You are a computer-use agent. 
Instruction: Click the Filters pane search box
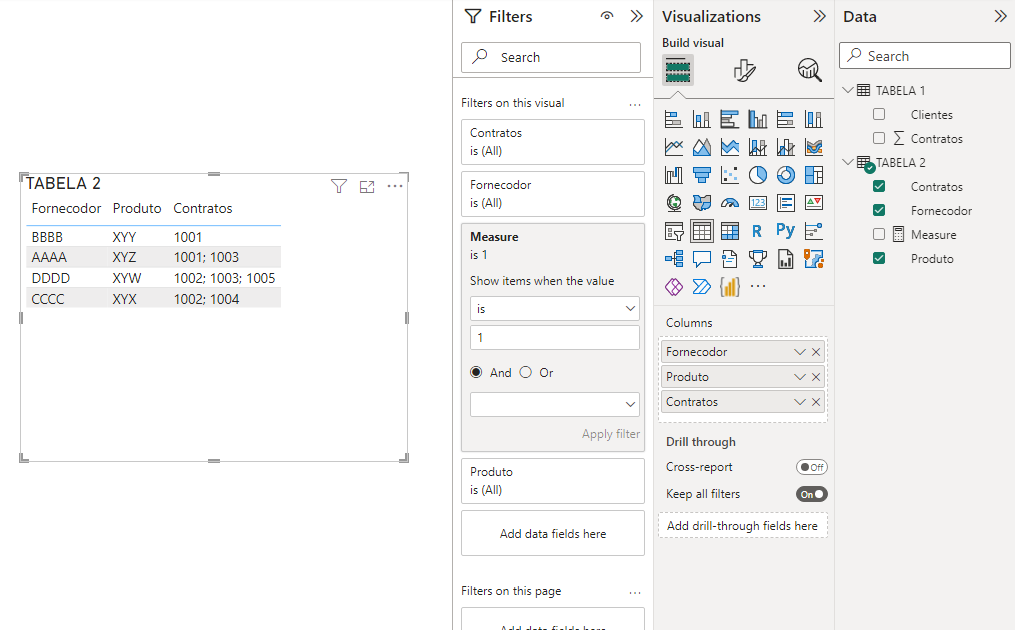tap(551, 57)
